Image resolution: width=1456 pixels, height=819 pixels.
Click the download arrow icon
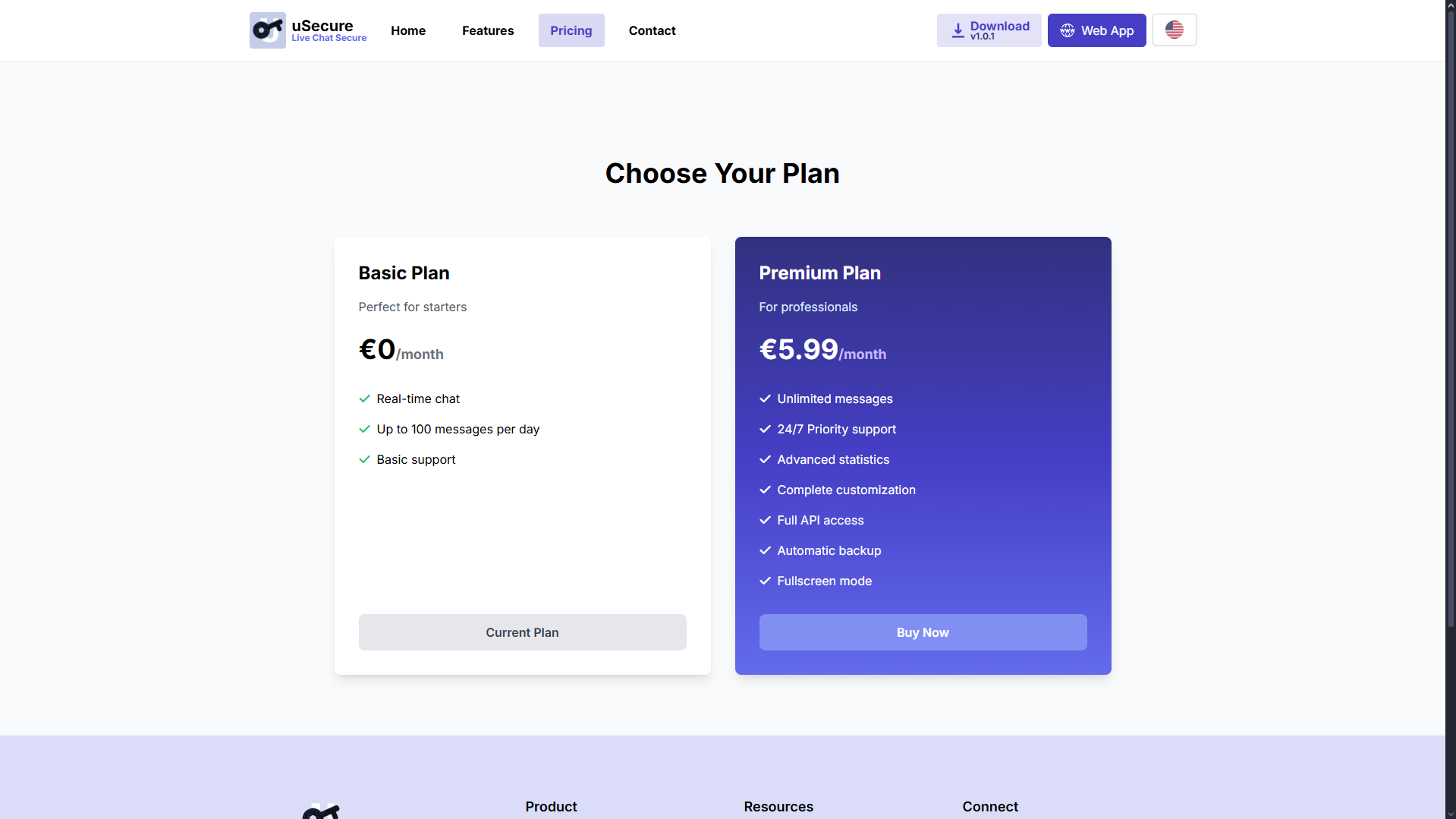pos(958,30)
